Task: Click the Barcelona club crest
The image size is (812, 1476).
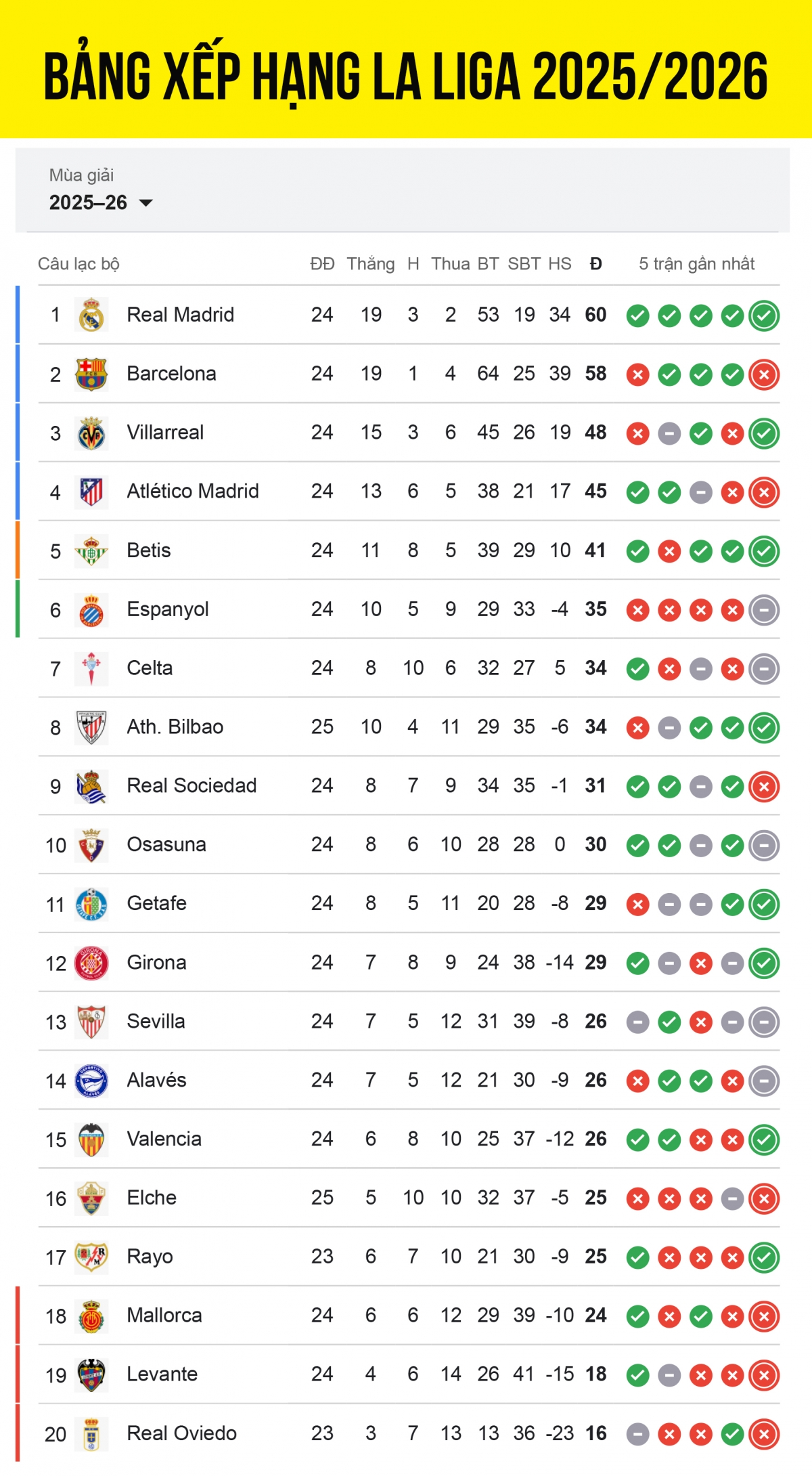Action: click(x=91, y=374)
